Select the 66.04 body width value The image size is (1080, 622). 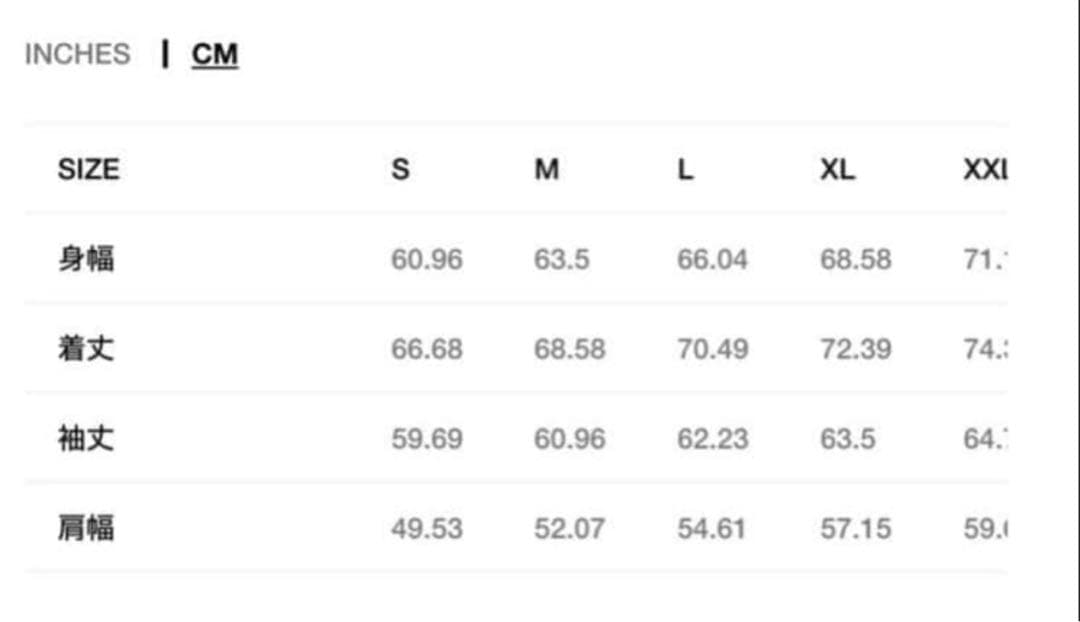pos(712,260)
